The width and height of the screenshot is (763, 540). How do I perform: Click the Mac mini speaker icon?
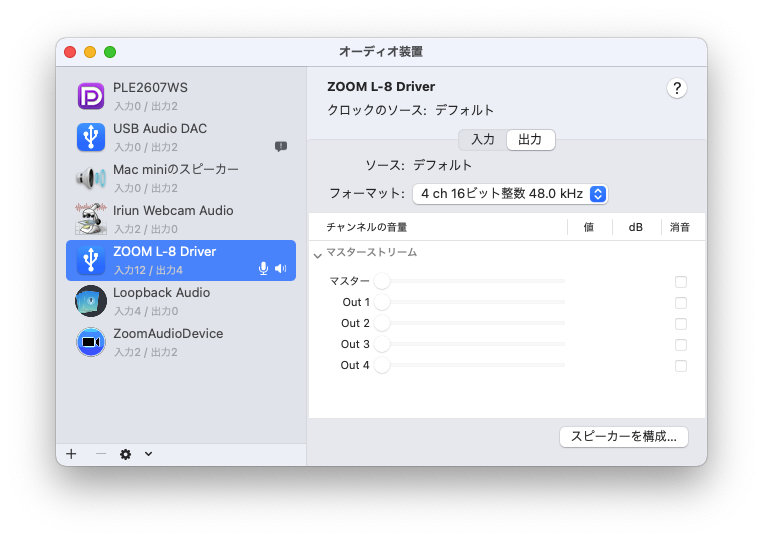tap(91, 178)
